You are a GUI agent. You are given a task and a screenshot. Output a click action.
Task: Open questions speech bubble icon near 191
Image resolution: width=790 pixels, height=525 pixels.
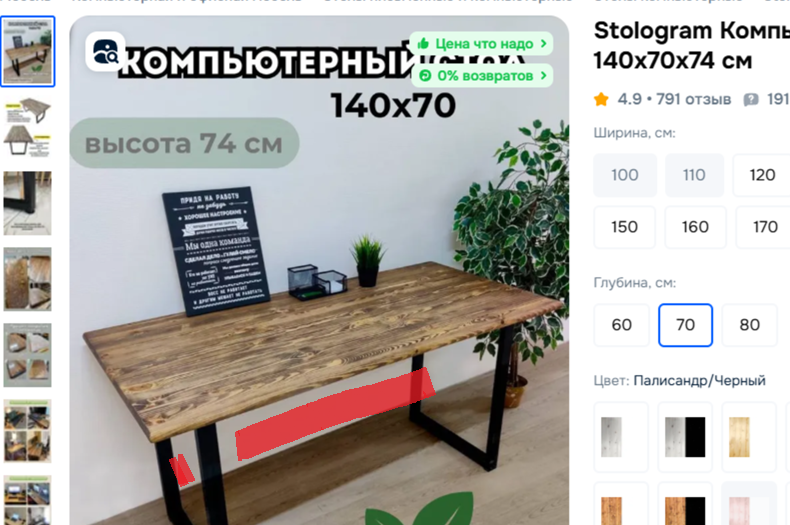click(x=751, y=100)
